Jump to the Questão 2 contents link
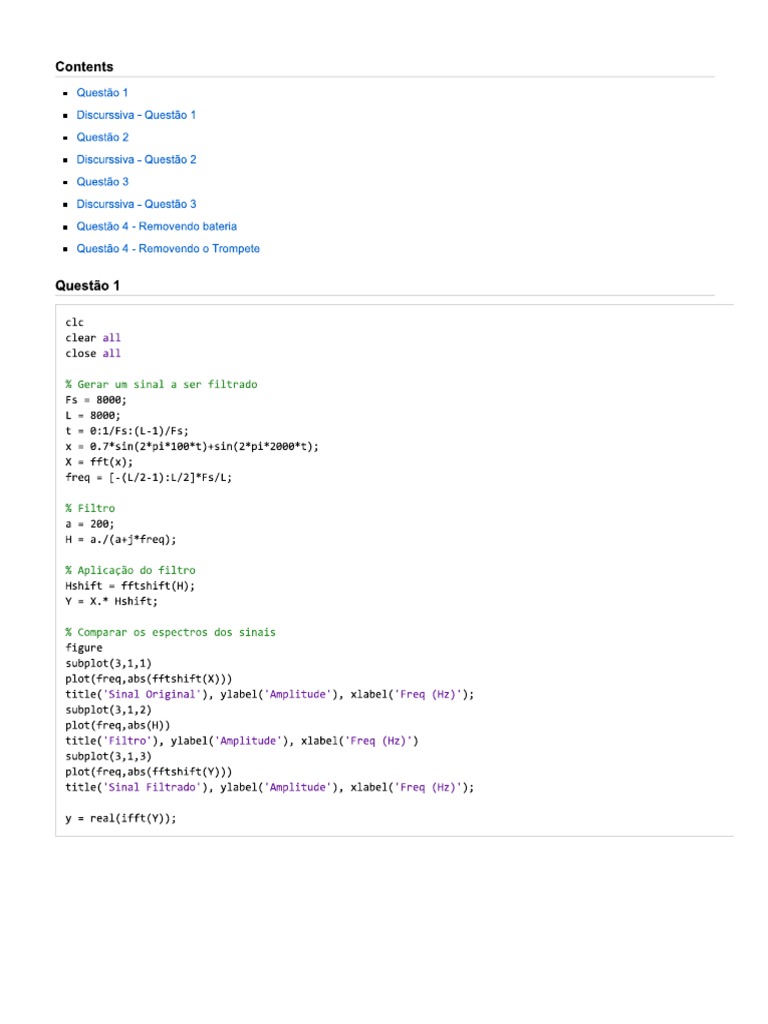Image resolution: width=768 pixels, height=1024 pixels. click(x=102, y=137)
